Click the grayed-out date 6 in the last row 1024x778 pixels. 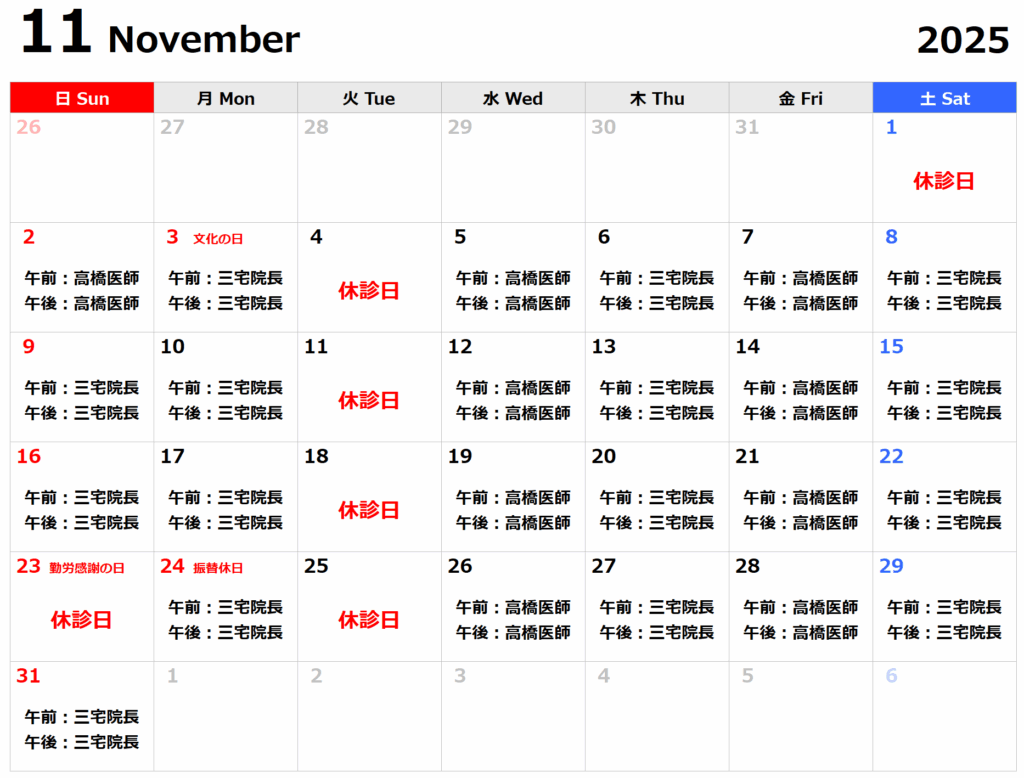coord(891,676)
